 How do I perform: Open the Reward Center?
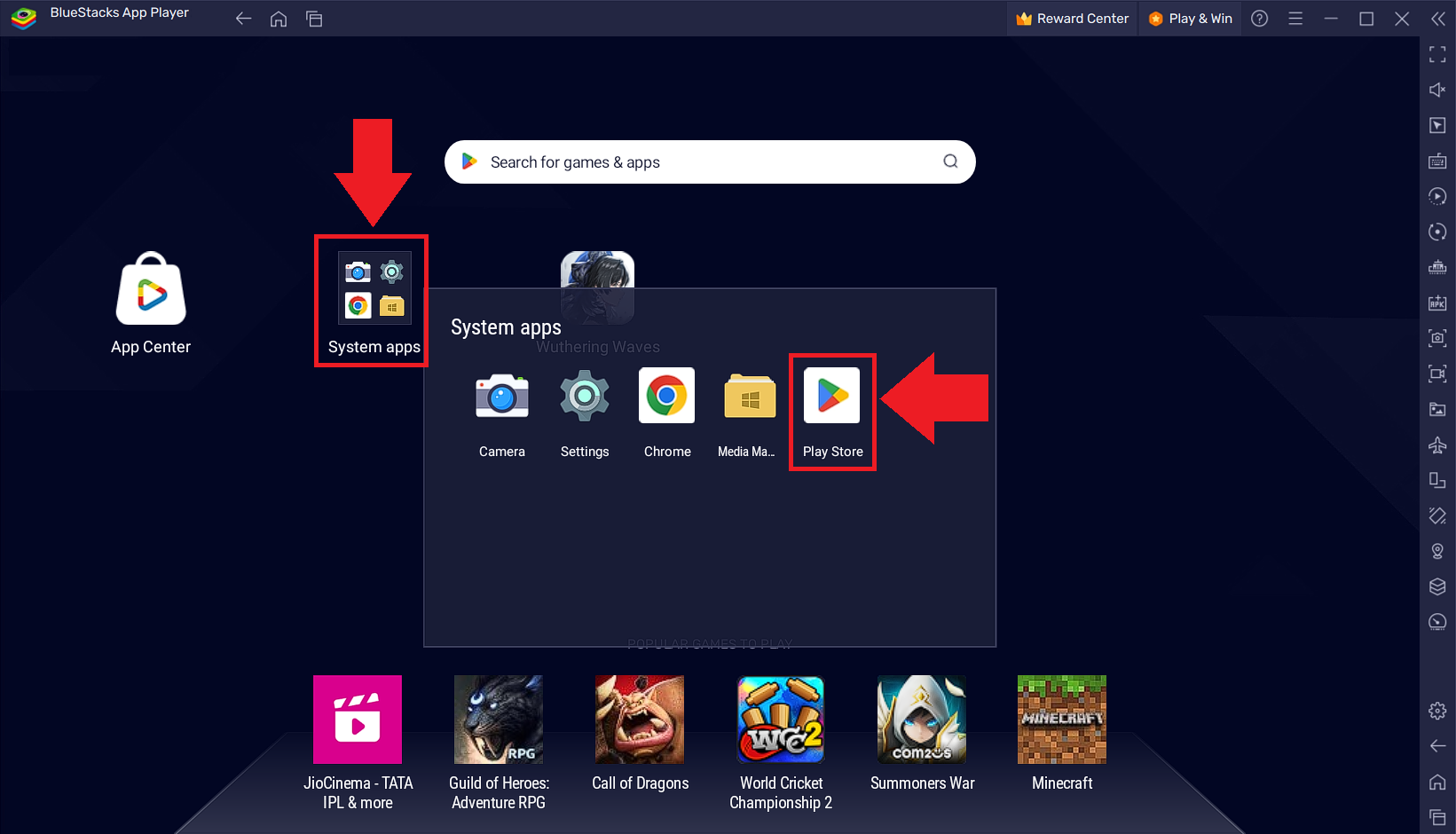(x=1072, y=18)
